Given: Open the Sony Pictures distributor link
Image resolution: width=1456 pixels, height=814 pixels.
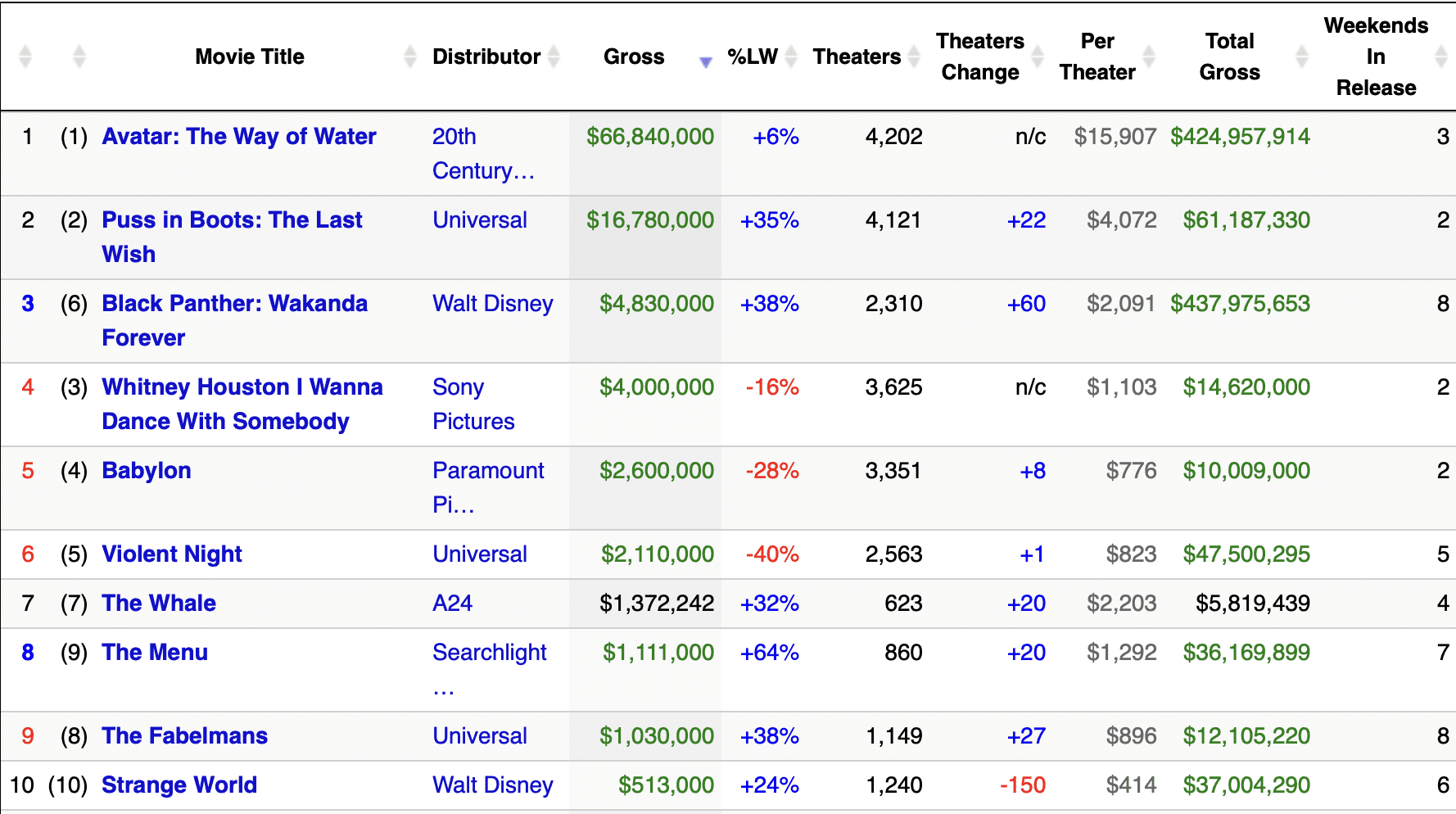Looking at the screenshot, I should tap(473, 404).
